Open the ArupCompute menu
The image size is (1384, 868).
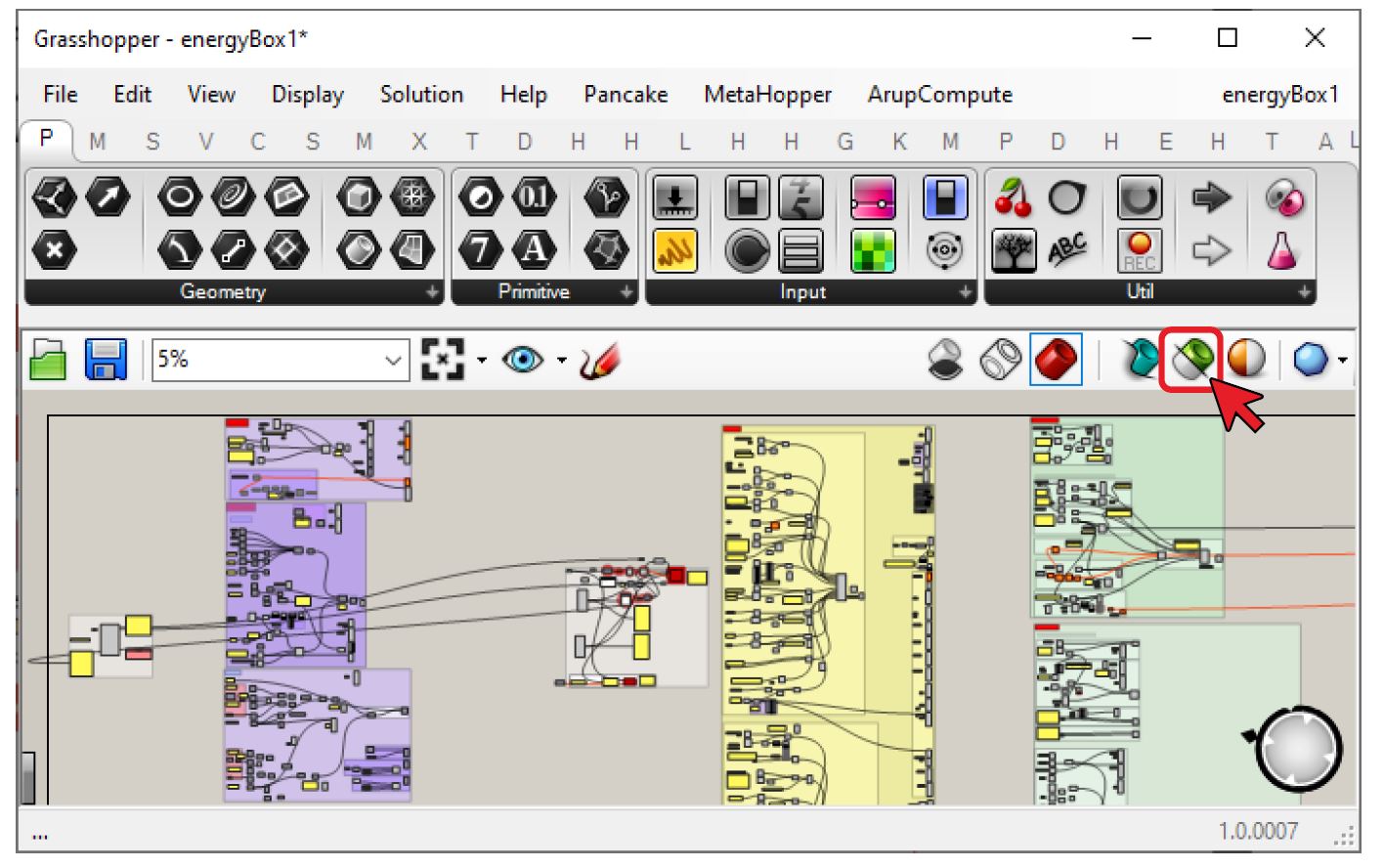[x=939, y=95]
